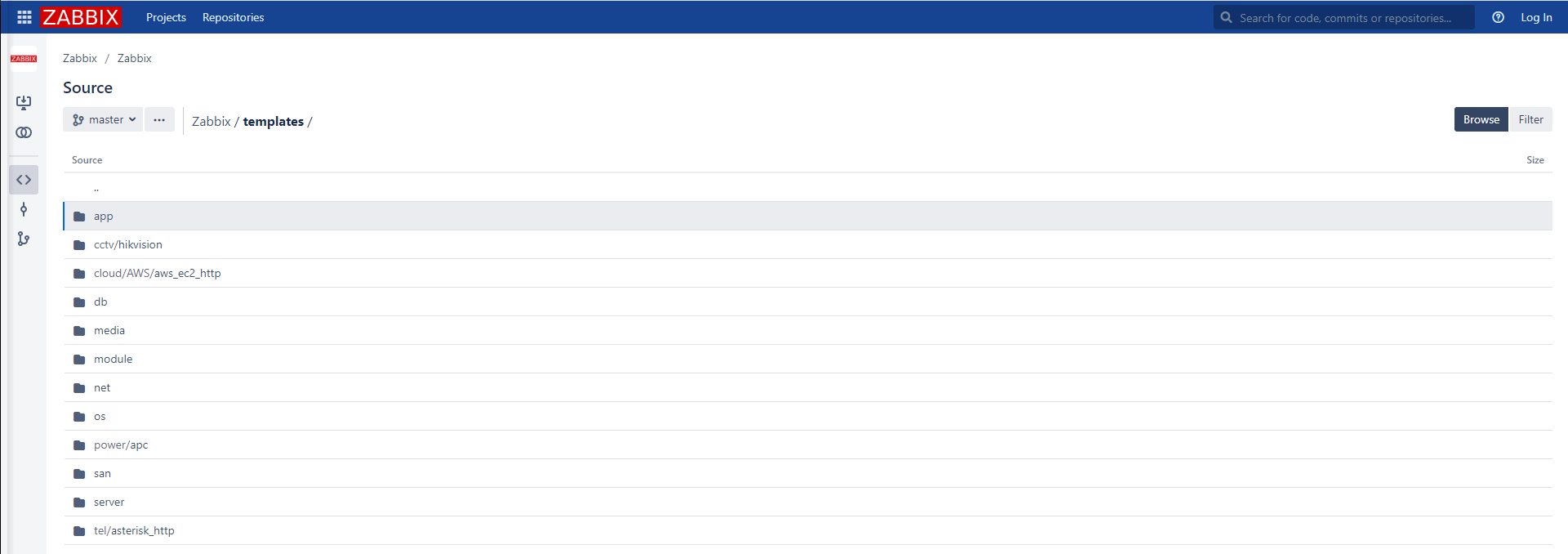Select the Source code sidebar icon
This screenshot has width=1568, height=554.
[24, 180]
